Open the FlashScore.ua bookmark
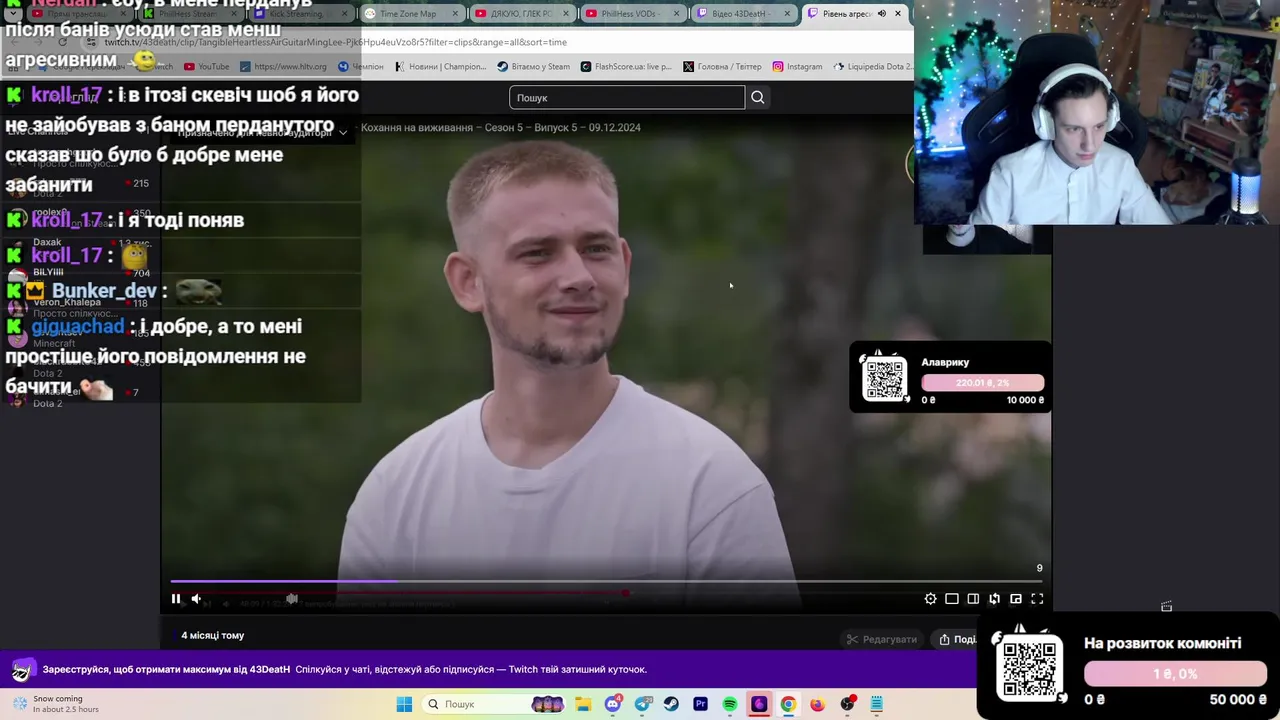 click(627, 66)
